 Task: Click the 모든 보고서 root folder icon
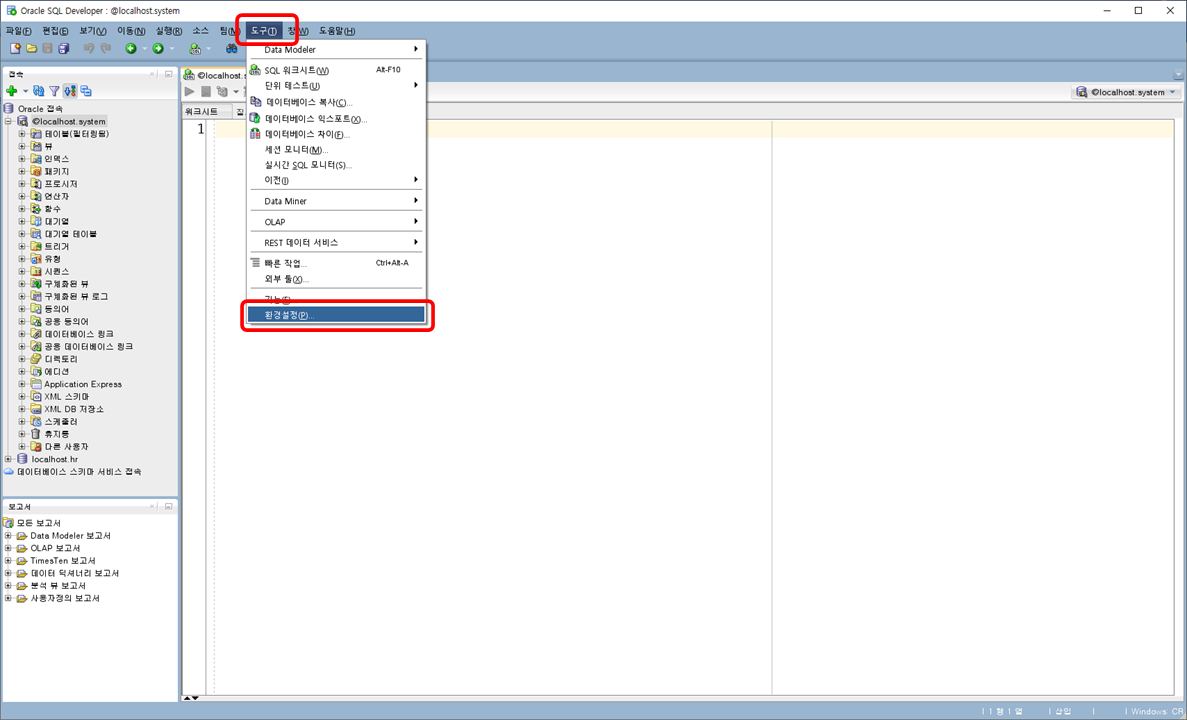coord(9,523)
